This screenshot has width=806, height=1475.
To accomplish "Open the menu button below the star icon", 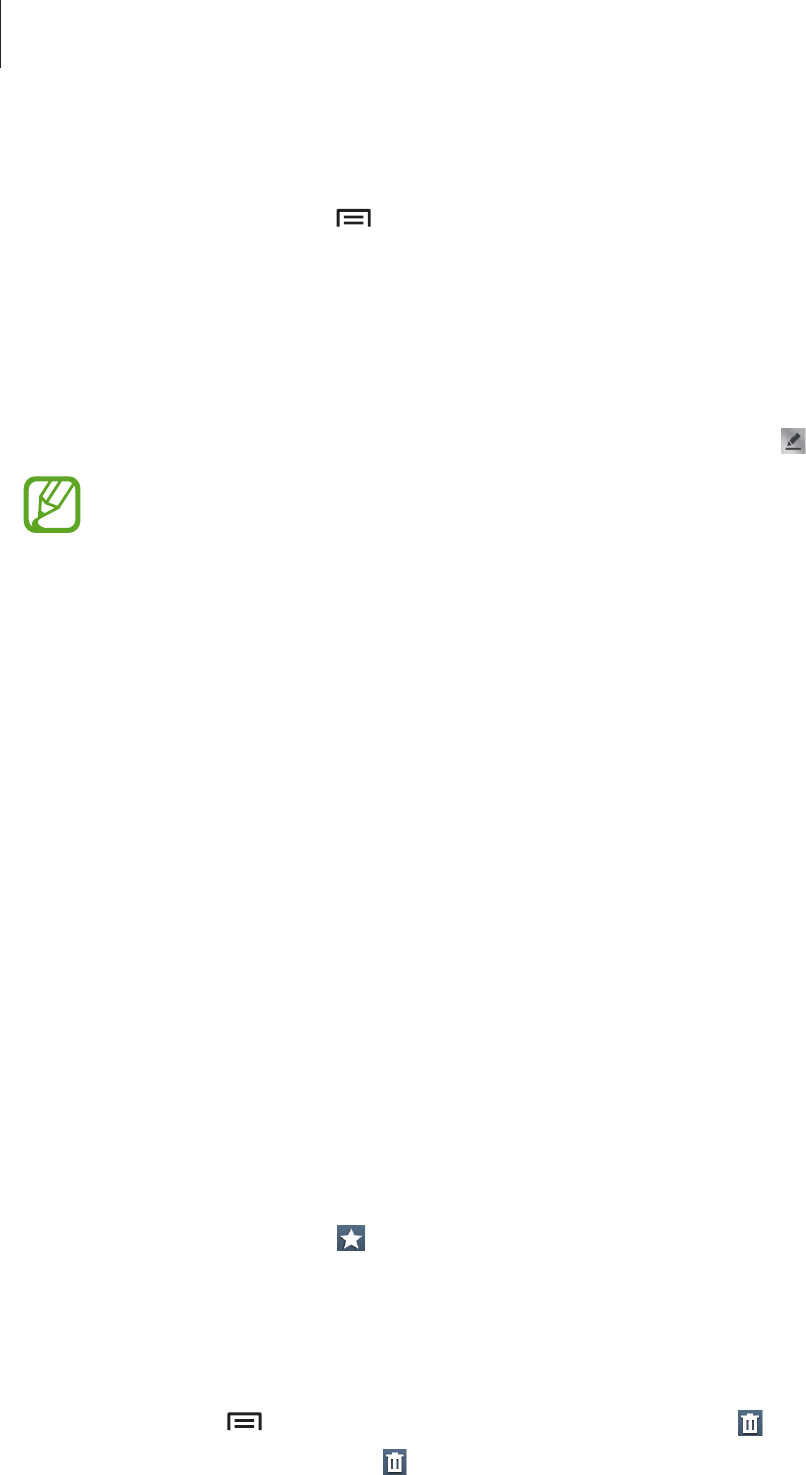I will 244,1422.
